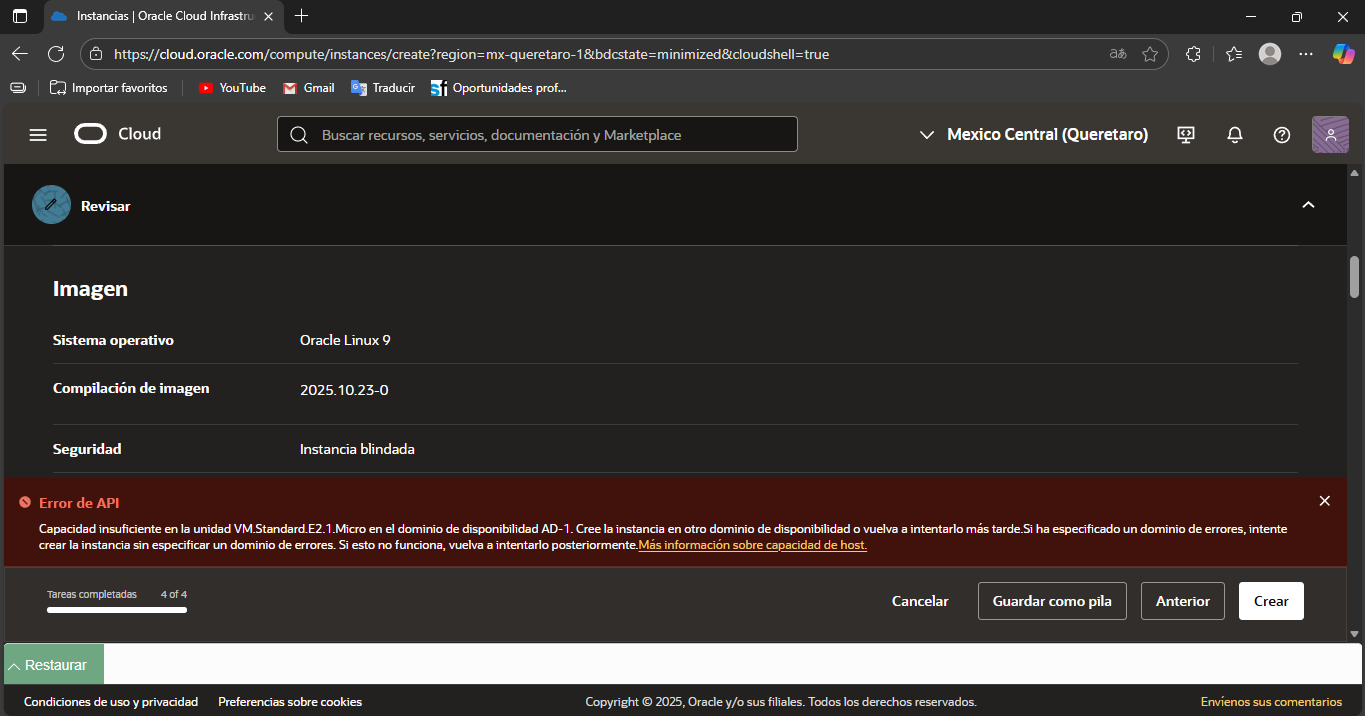Open browser extensions puzzle icon

(1193, 54)
